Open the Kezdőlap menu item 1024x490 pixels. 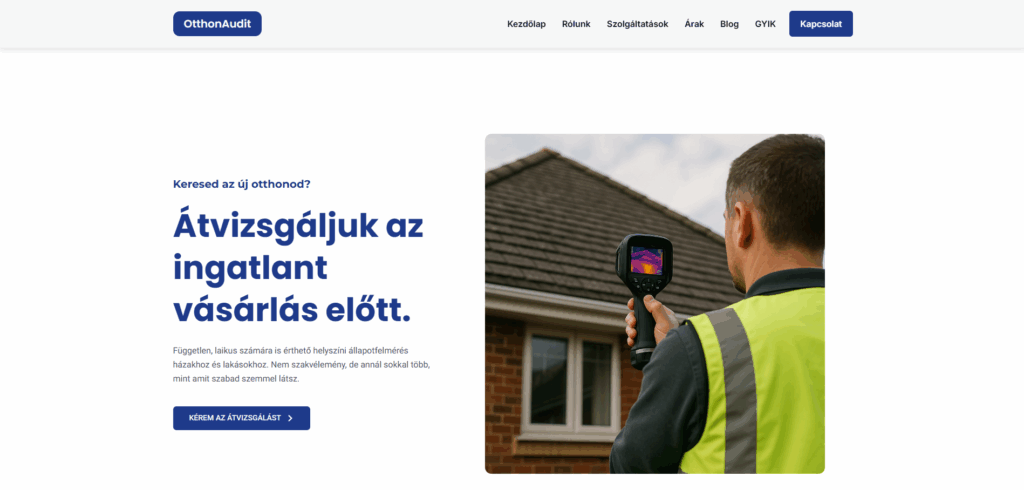point(526,24)
